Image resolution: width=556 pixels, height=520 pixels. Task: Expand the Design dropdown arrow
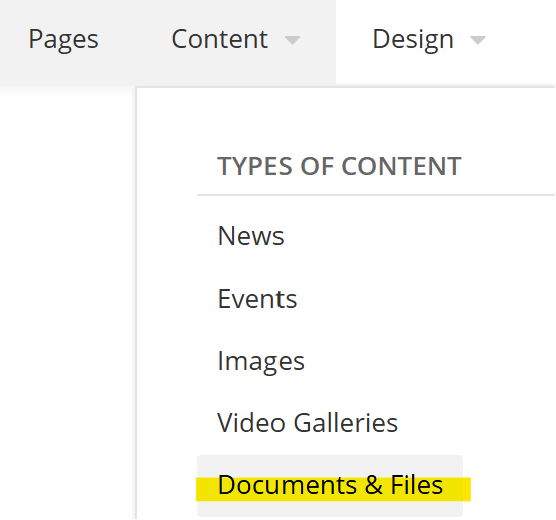(x=478, y=40)
